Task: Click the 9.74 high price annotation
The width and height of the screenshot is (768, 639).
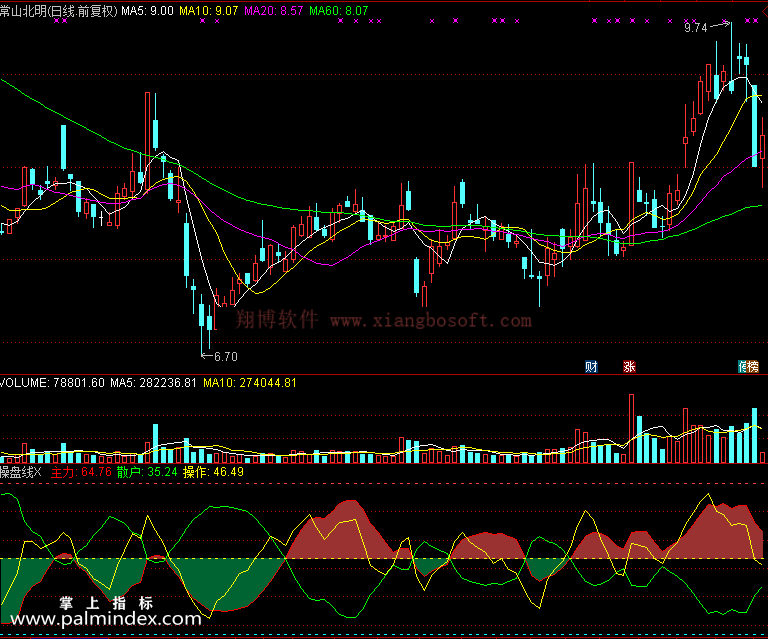Action: tap(696, 27)
